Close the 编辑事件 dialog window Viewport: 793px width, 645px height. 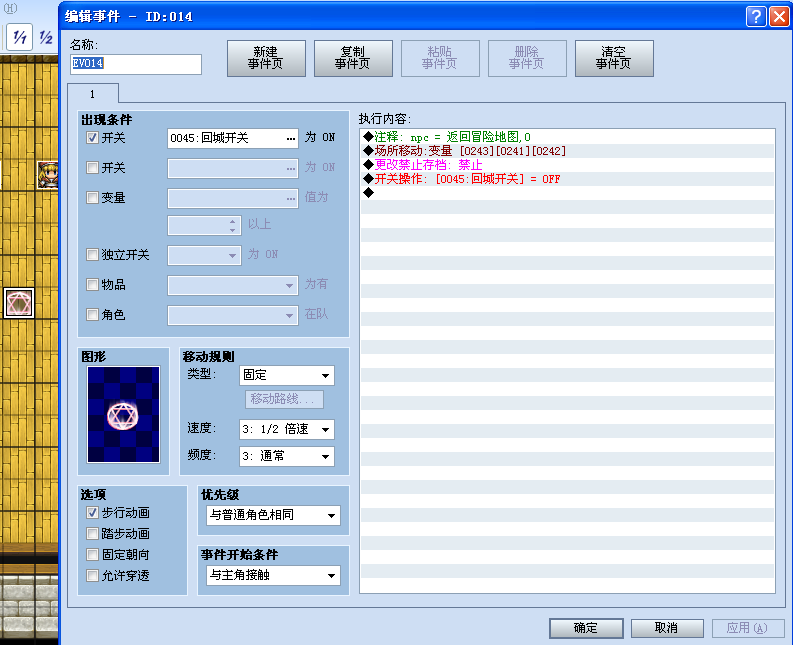coord(779,17)
